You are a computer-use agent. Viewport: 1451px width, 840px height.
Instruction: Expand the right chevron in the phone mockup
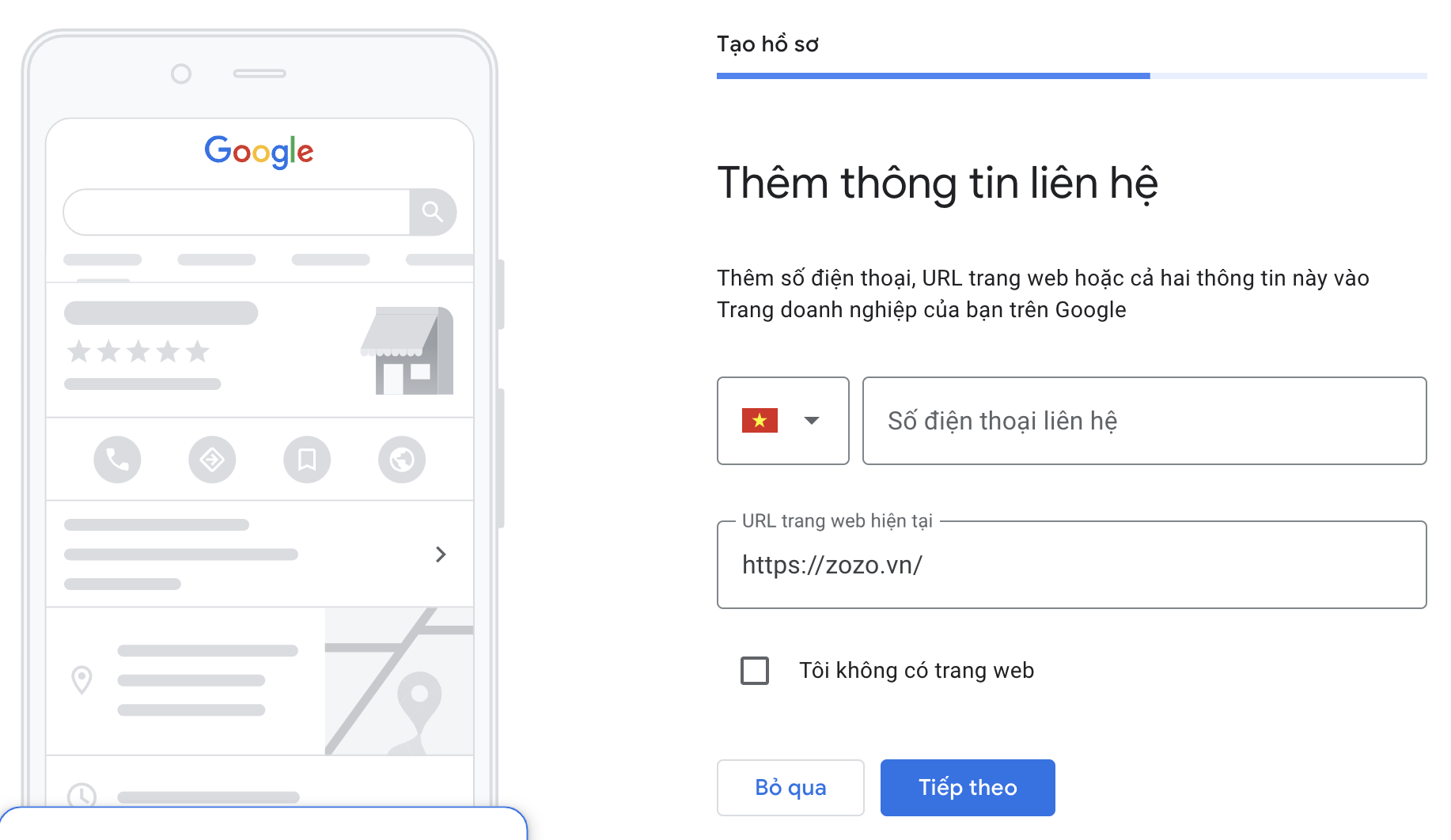(x=441, y=554)
